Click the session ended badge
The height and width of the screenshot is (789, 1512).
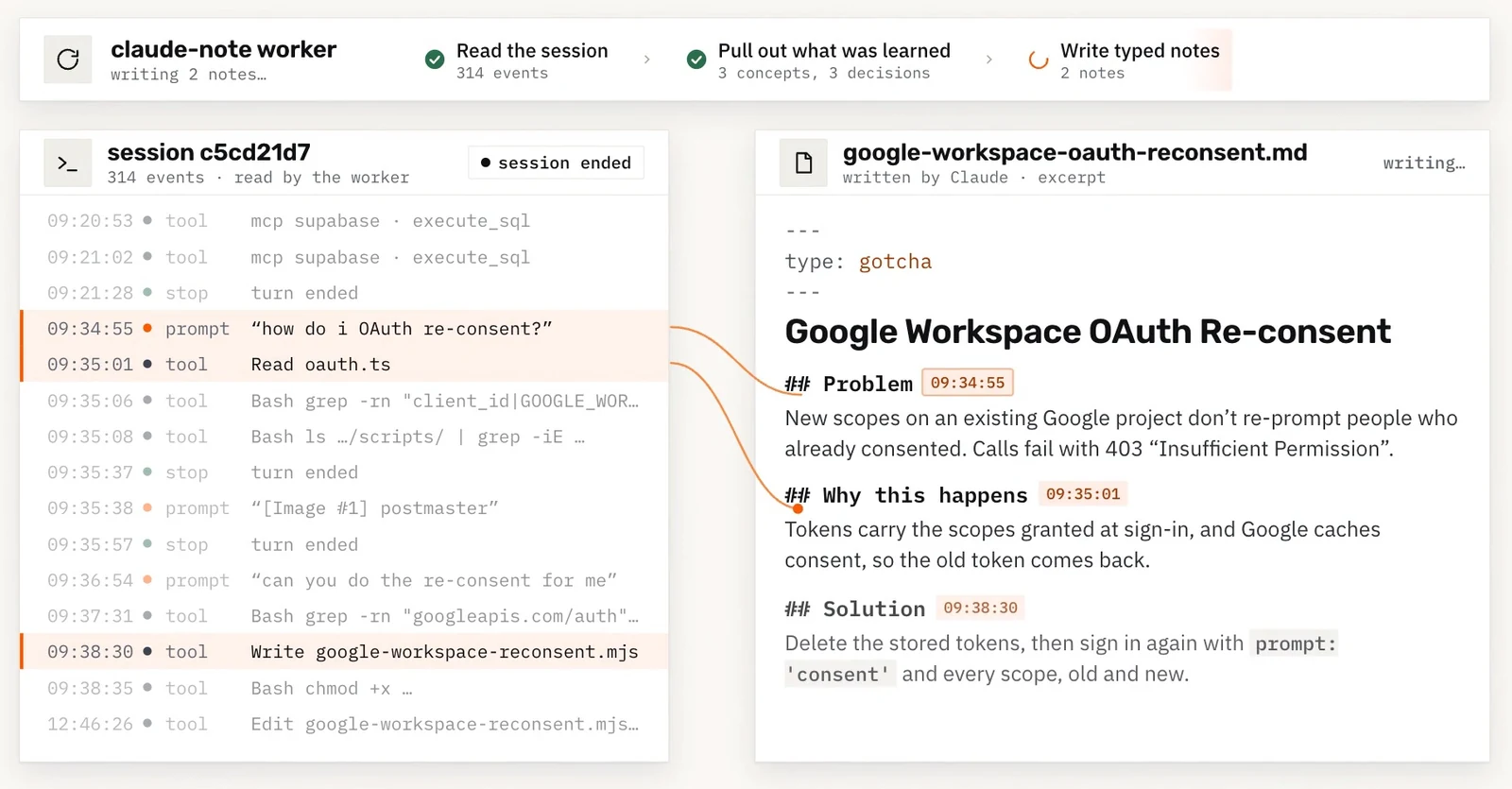(556, 163)
